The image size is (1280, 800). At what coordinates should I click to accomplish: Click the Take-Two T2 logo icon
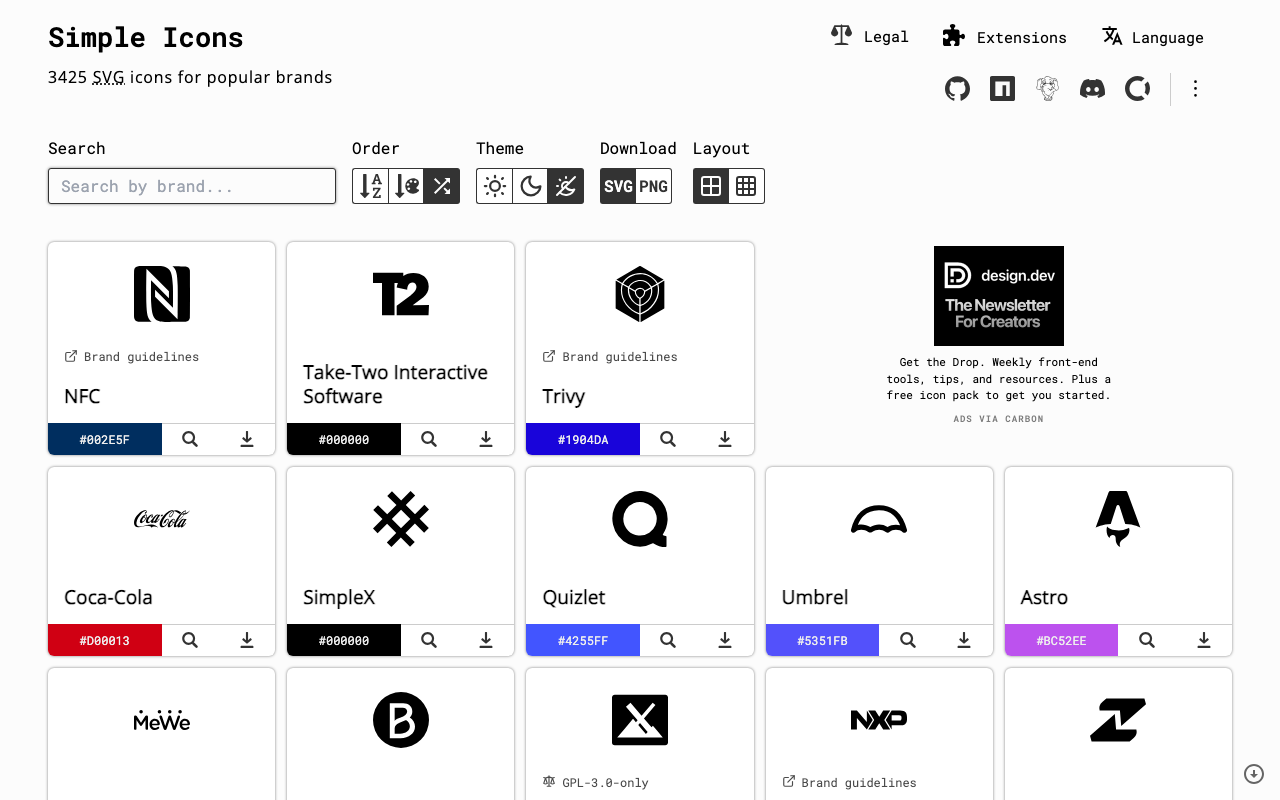coord(401,294)
